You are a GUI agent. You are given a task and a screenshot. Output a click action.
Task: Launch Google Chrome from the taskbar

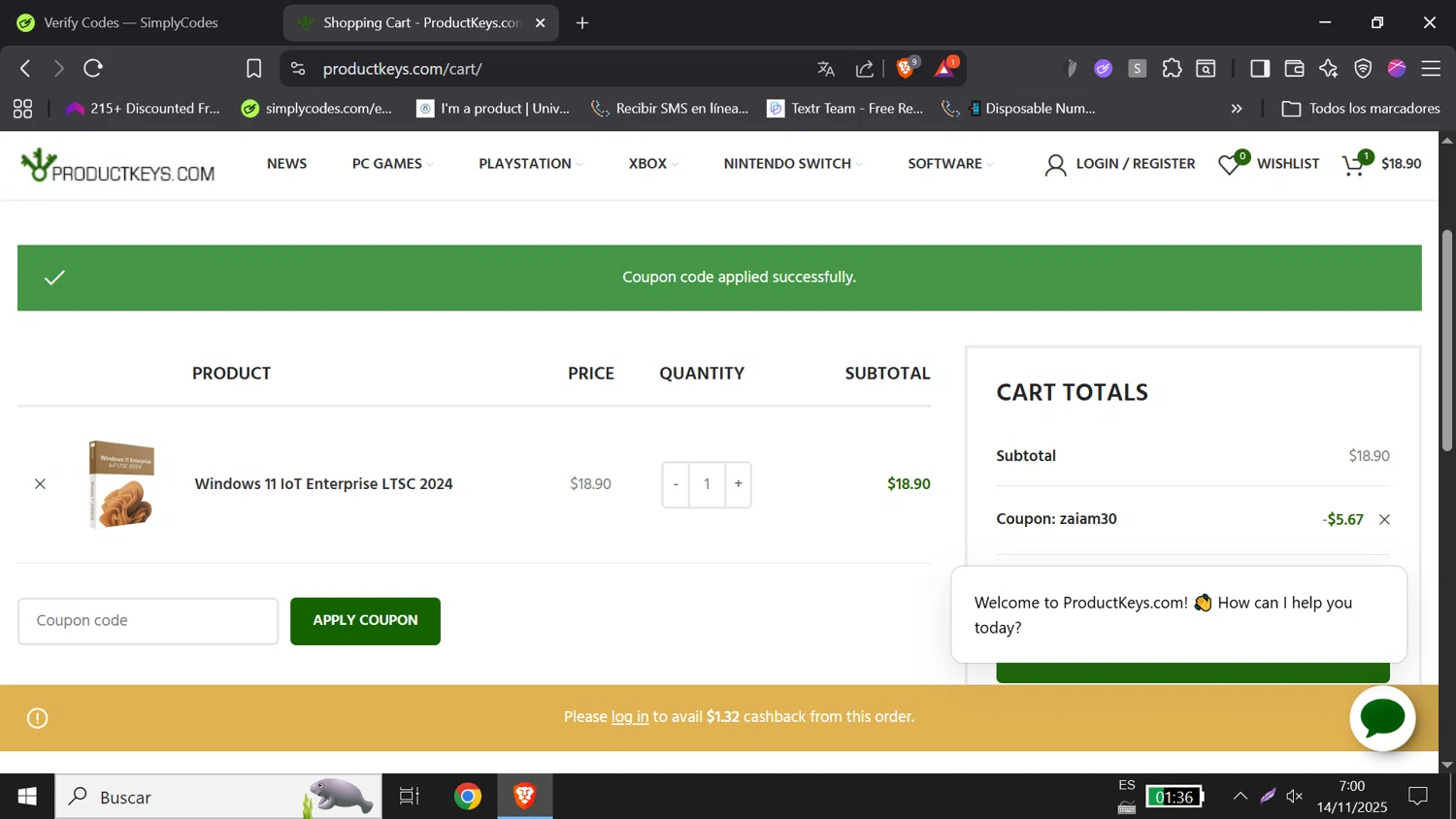pos(468,797)
